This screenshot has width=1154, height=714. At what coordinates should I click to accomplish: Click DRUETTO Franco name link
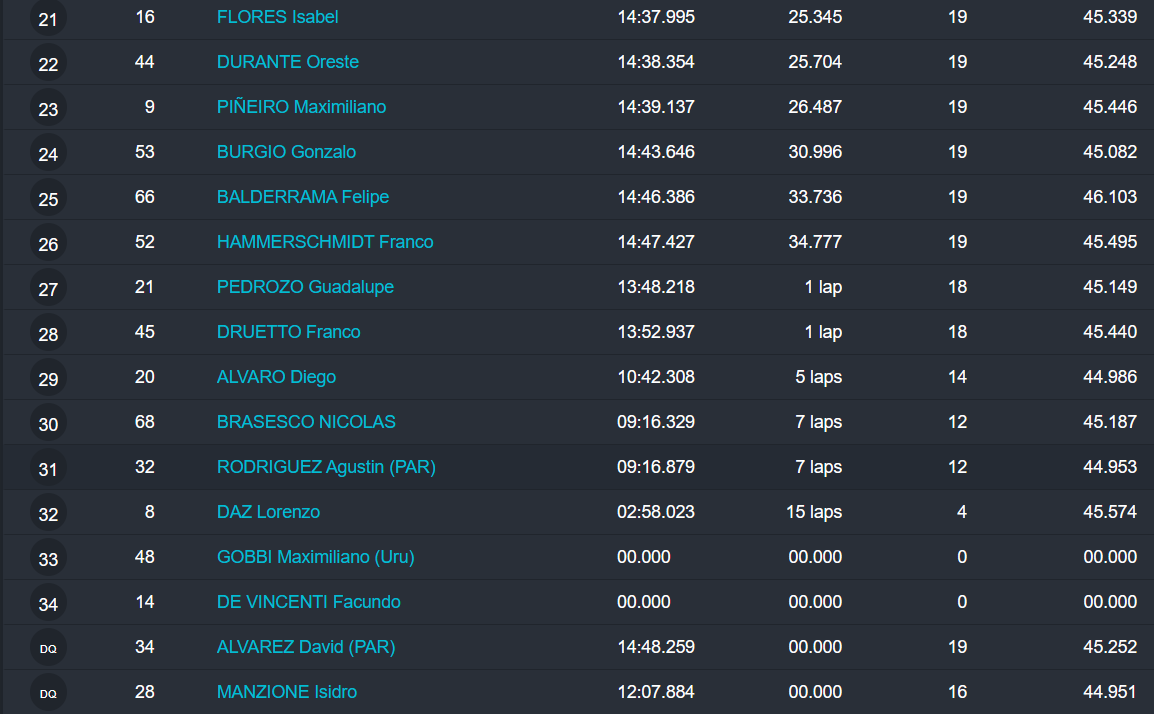(288, 332)
